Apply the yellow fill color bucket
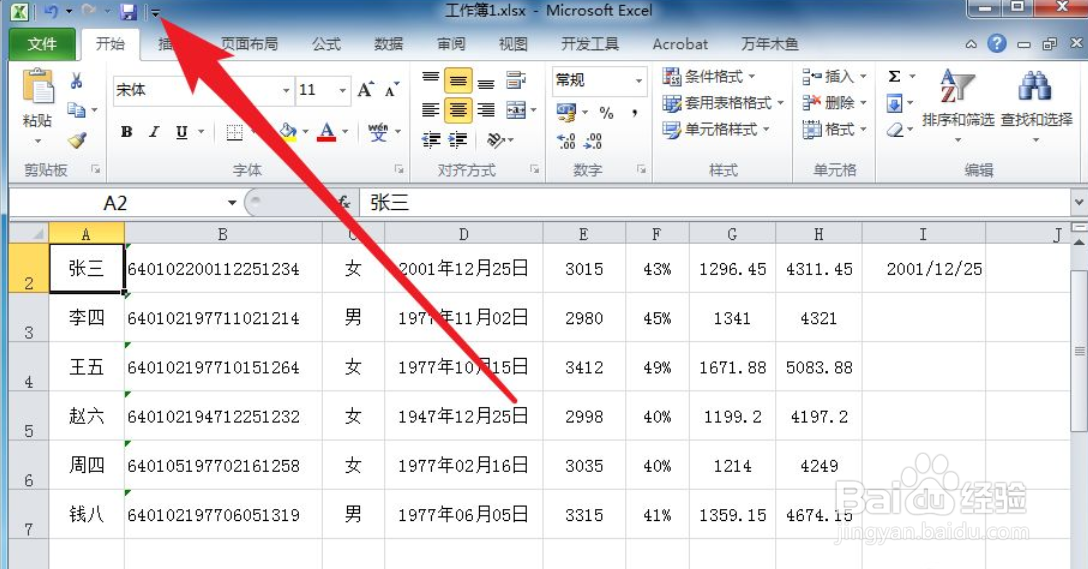This screenshot has width=1088, height=569. click(288, 132)
